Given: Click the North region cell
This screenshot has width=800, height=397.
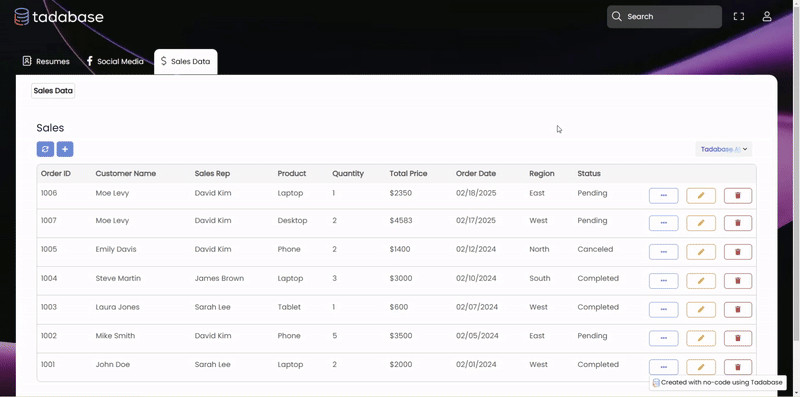Looking at the screenshot, I should [x=539, y=250].
